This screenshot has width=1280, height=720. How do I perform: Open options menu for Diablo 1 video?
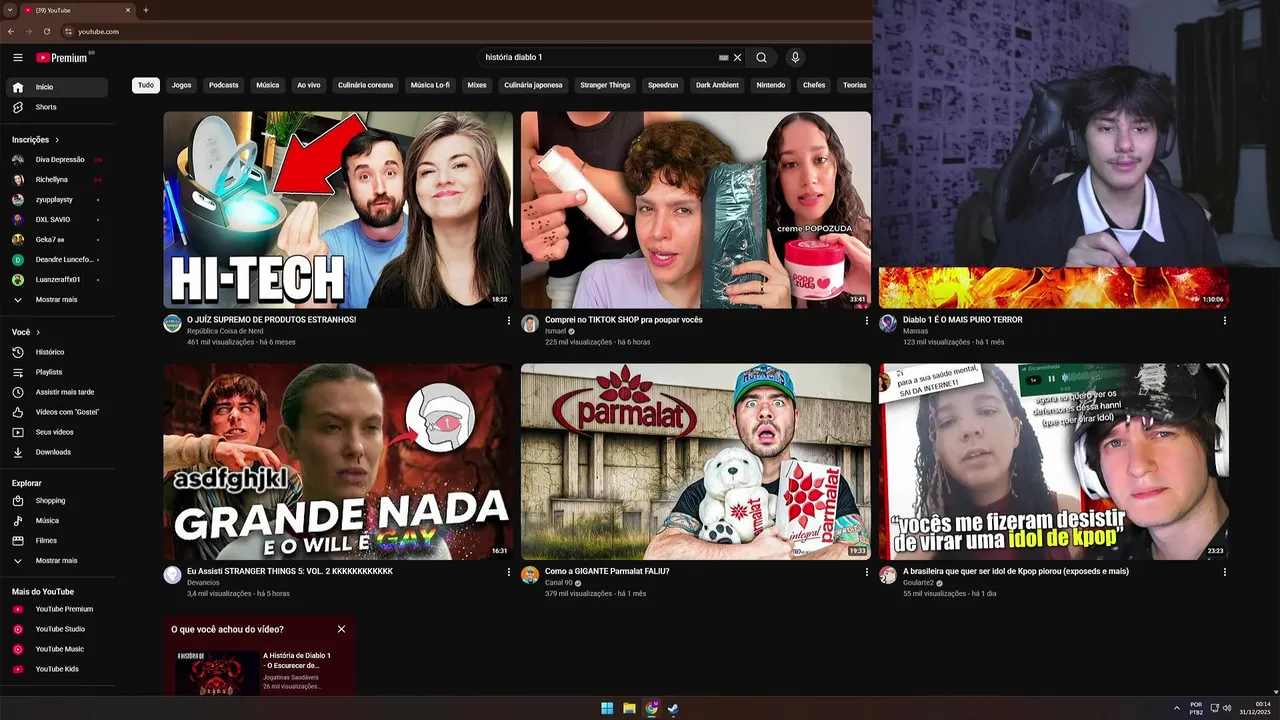point(1224,321)
